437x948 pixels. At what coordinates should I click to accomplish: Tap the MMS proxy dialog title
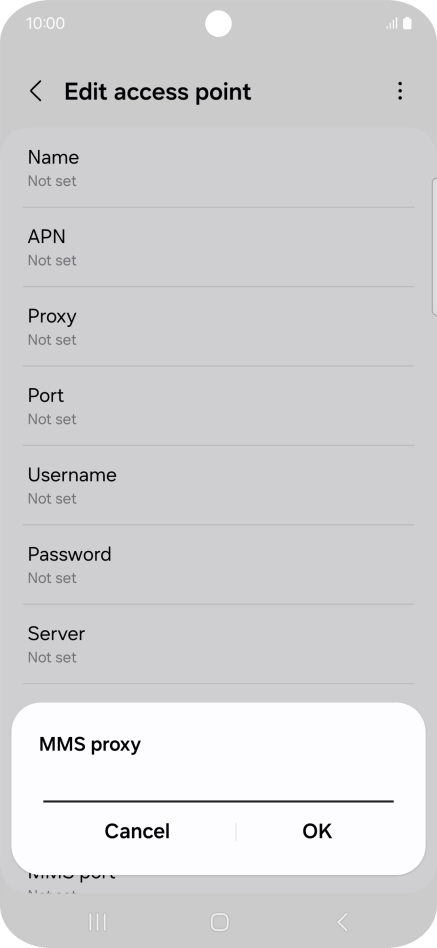click(90, 744)
